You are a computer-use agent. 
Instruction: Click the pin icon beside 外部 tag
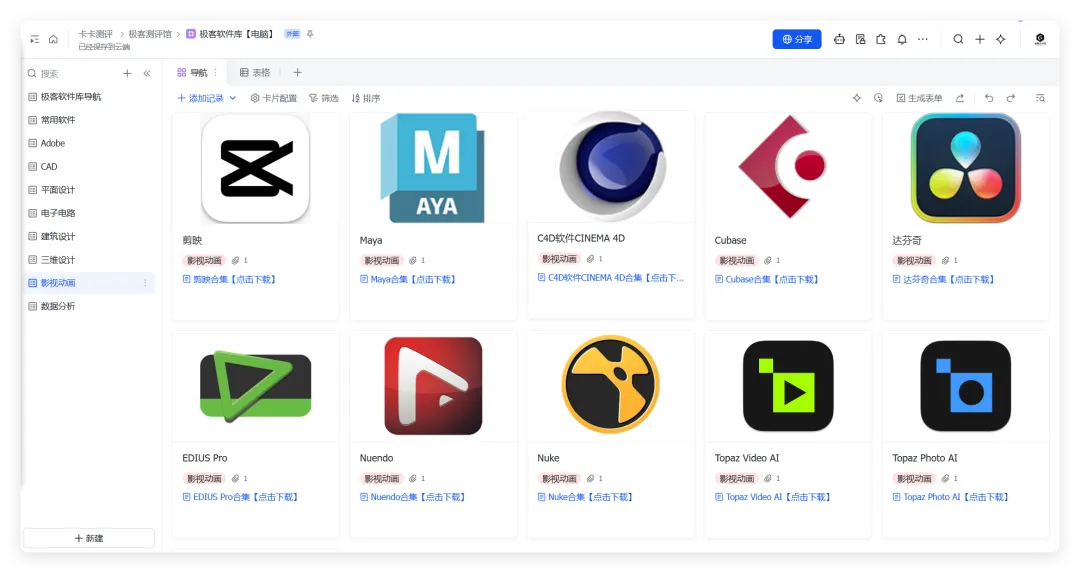(310, 34)
